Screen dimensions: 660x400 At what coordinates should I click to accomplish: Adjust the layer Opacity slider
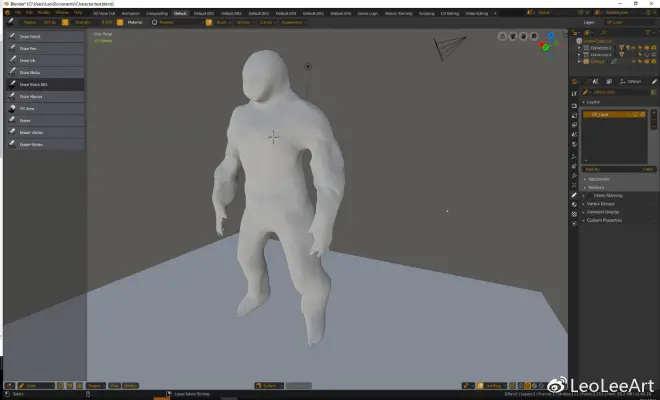618,169
